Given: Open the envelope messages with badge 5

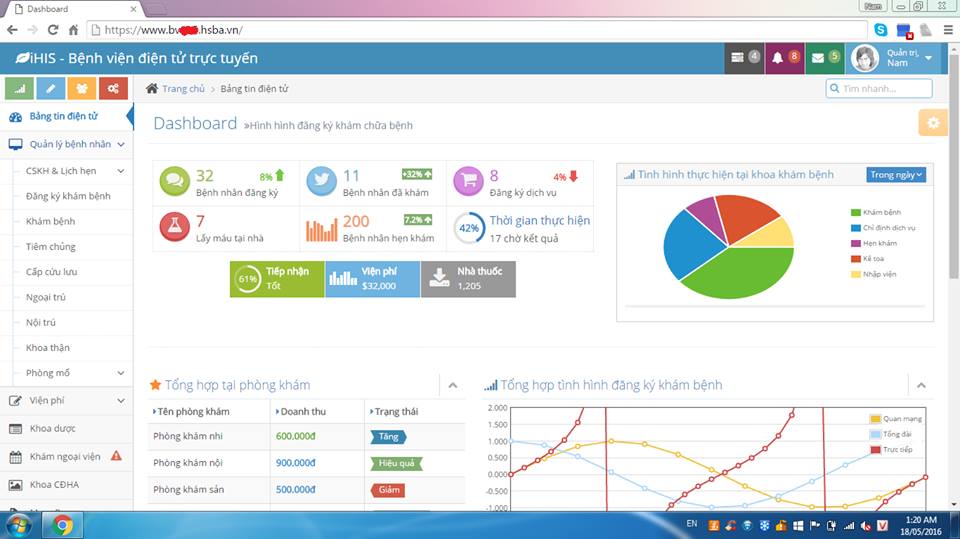Looking at the screenshot, I should (x=825, y=58).
